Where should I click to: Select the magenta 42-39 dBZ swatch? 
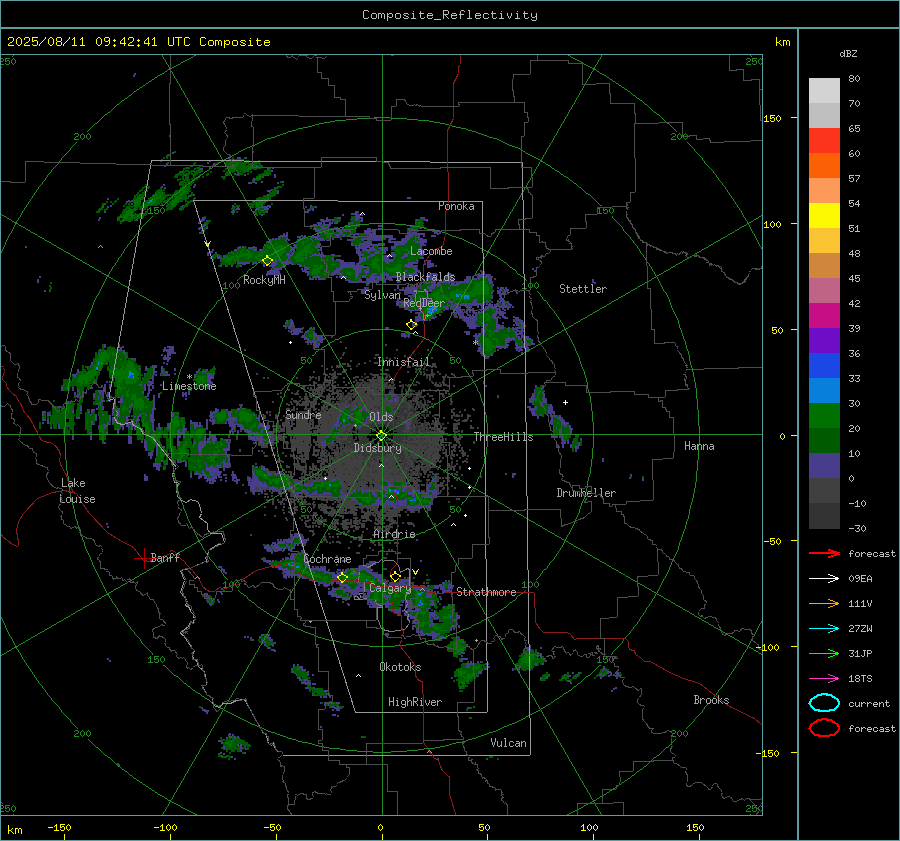pyautogui.click(x=824, y=316)
